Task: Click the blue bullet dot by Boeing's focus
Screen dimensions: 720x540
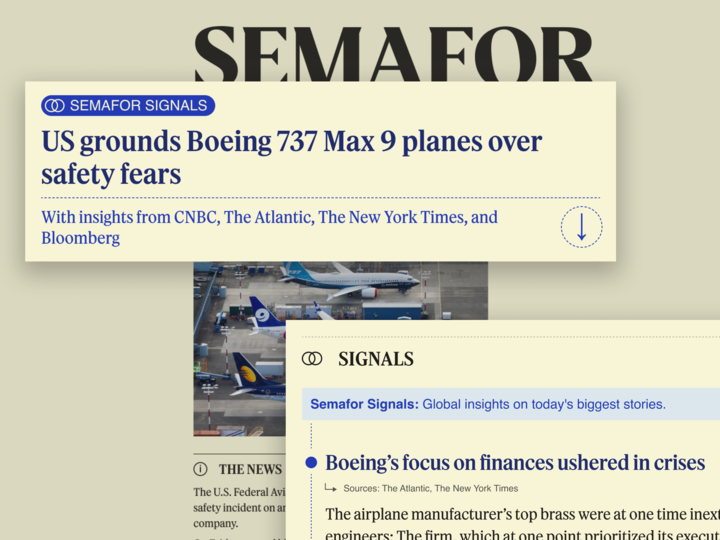Action: [x=311, y=463]
